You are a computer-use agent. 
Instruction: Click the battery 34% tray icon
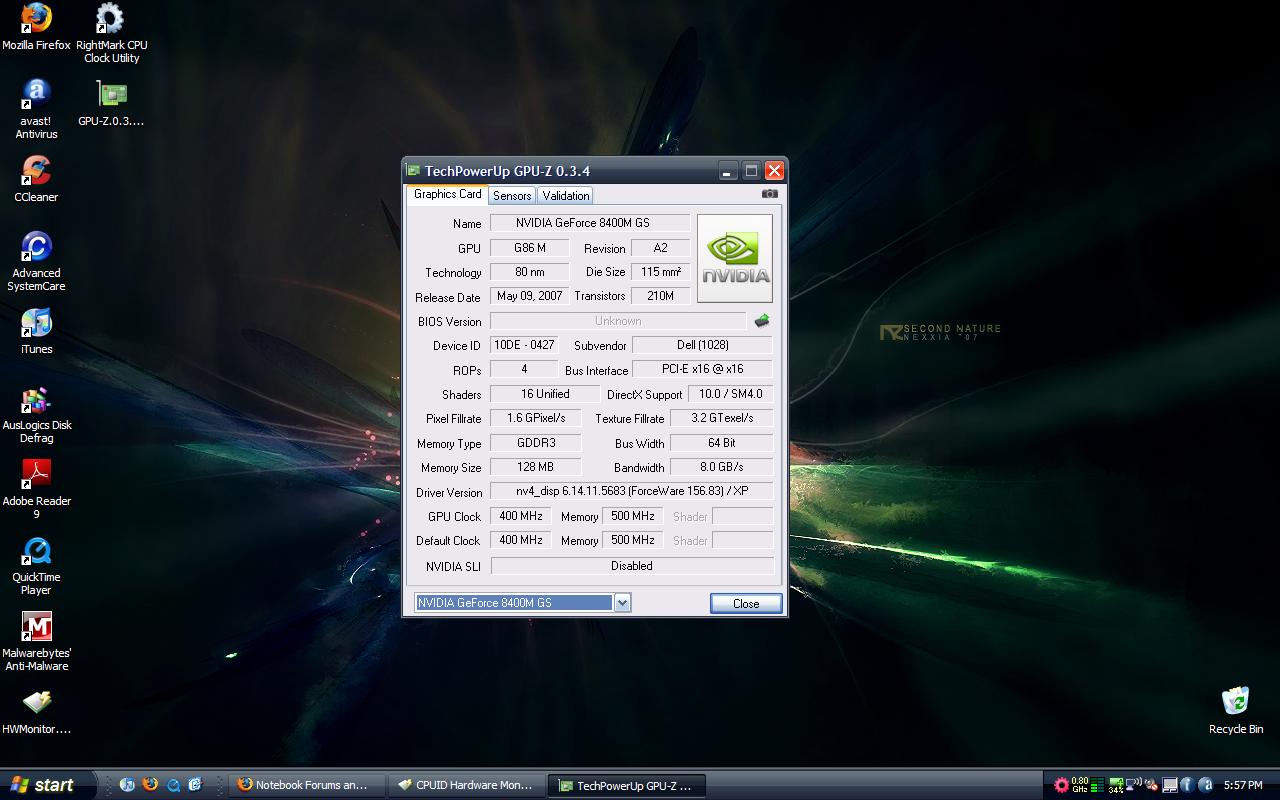[1116, 785]
